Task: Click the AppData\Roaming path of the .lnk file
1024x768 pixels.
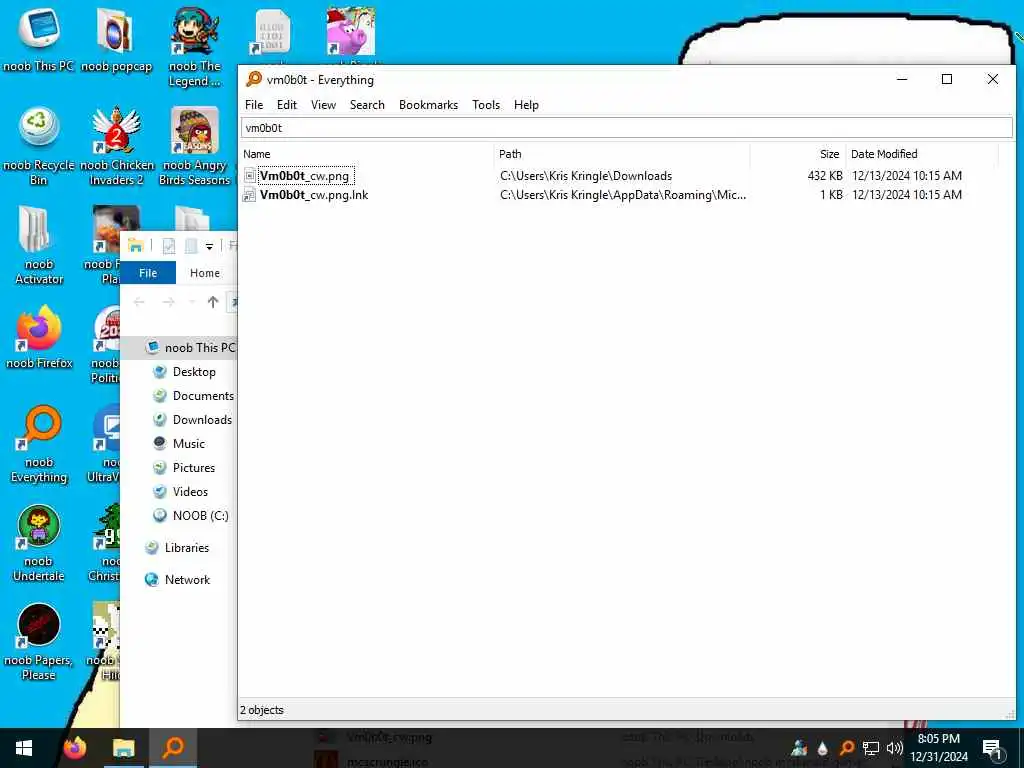Action: coord(623,195)
